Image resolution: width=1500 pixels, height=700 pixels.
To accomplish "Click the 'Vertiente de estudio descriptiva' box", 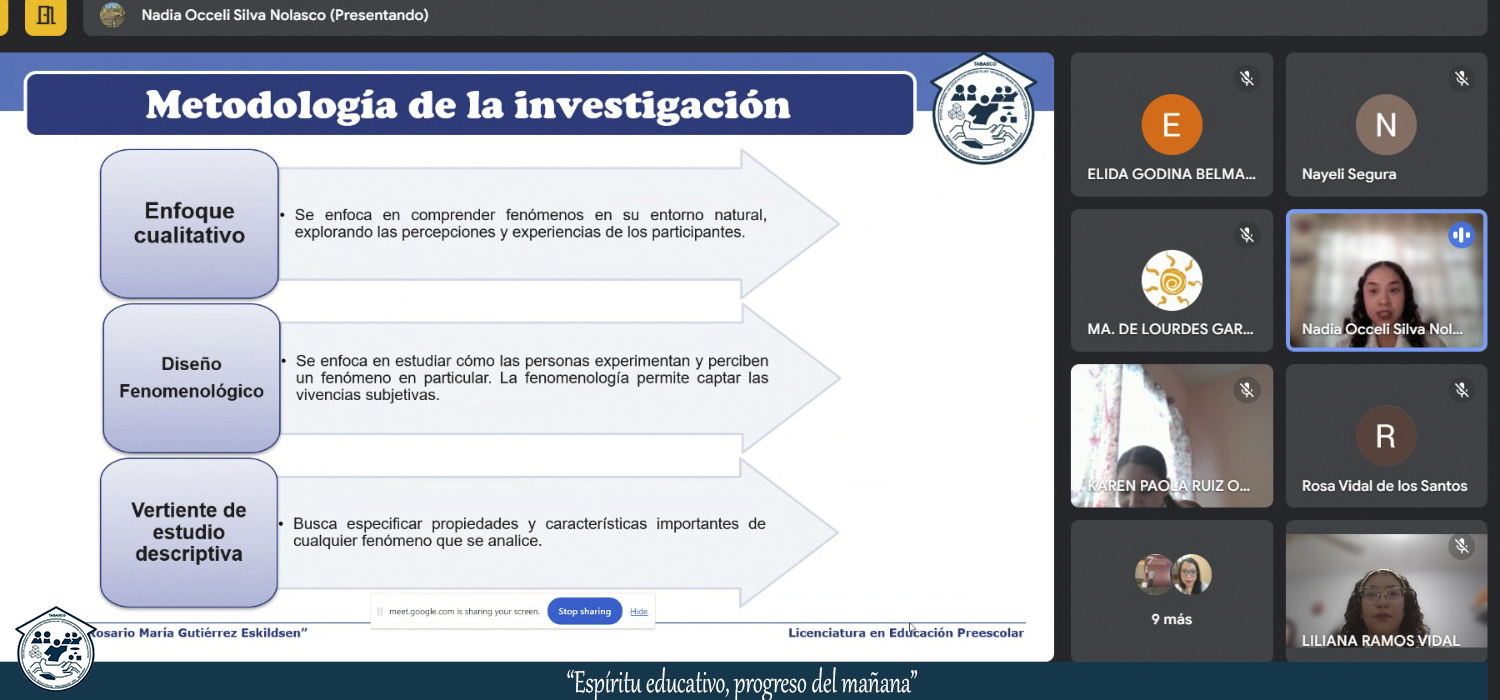I will tap(189, 533).
